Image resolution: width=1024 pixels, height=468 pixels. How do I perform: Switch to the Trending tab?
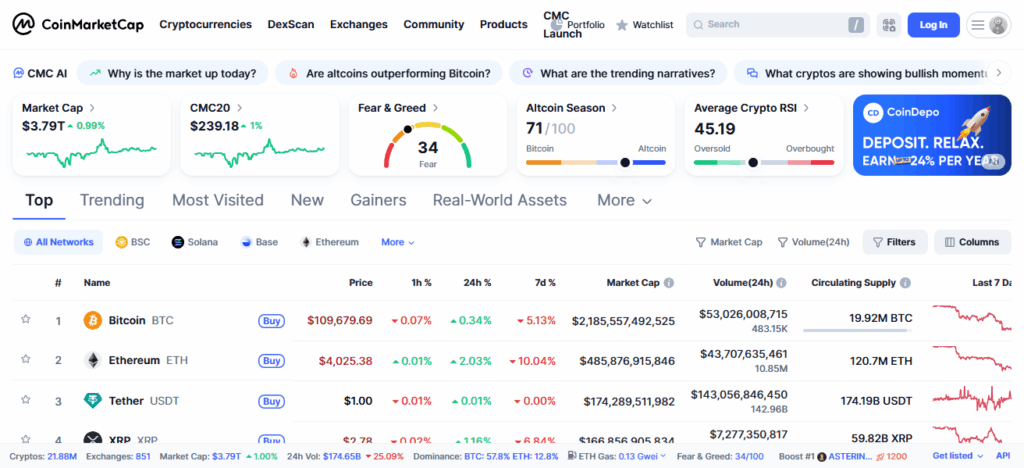point(112,200)
